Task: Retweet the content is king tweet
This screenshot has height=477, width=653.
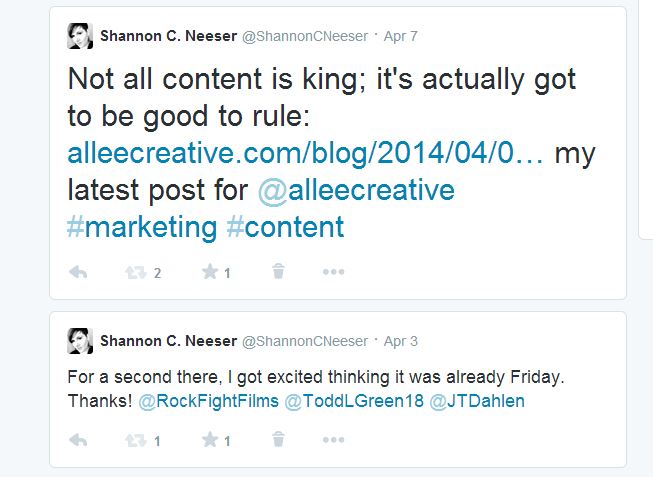Action: (137, 272)
